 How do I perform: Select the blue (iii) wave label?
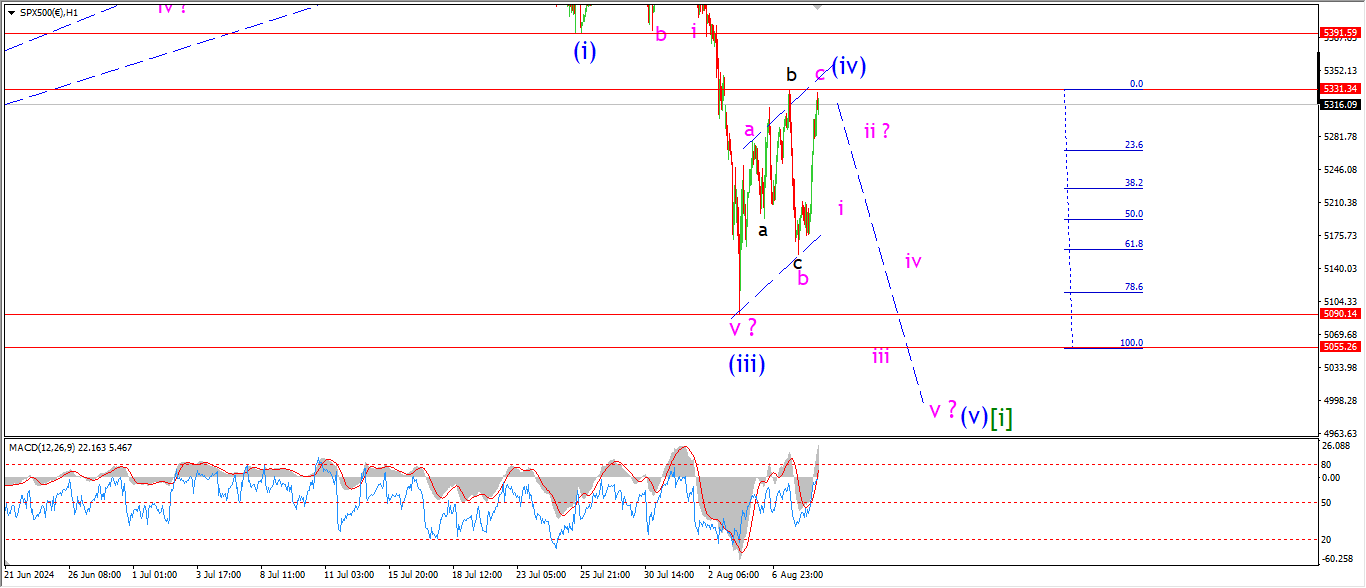click(747, 364)
